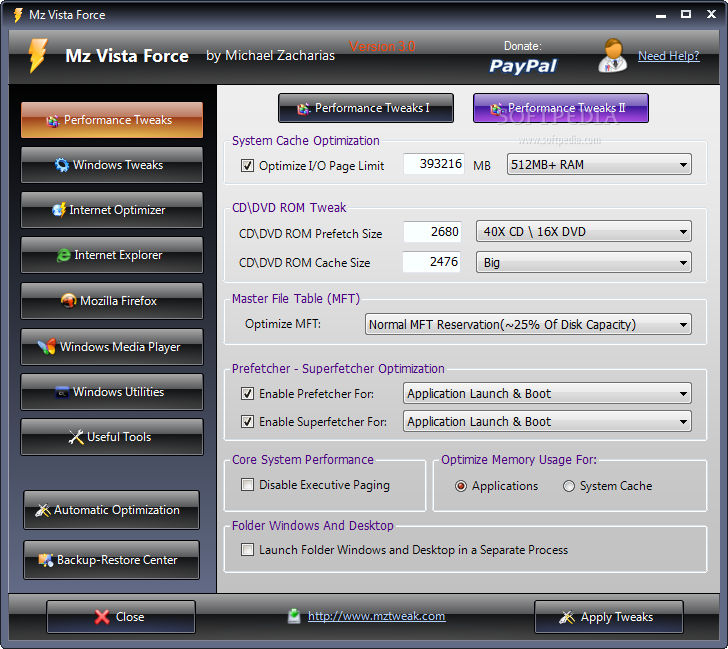Click the Internet Explorer e icon

[x=64, y=255]
